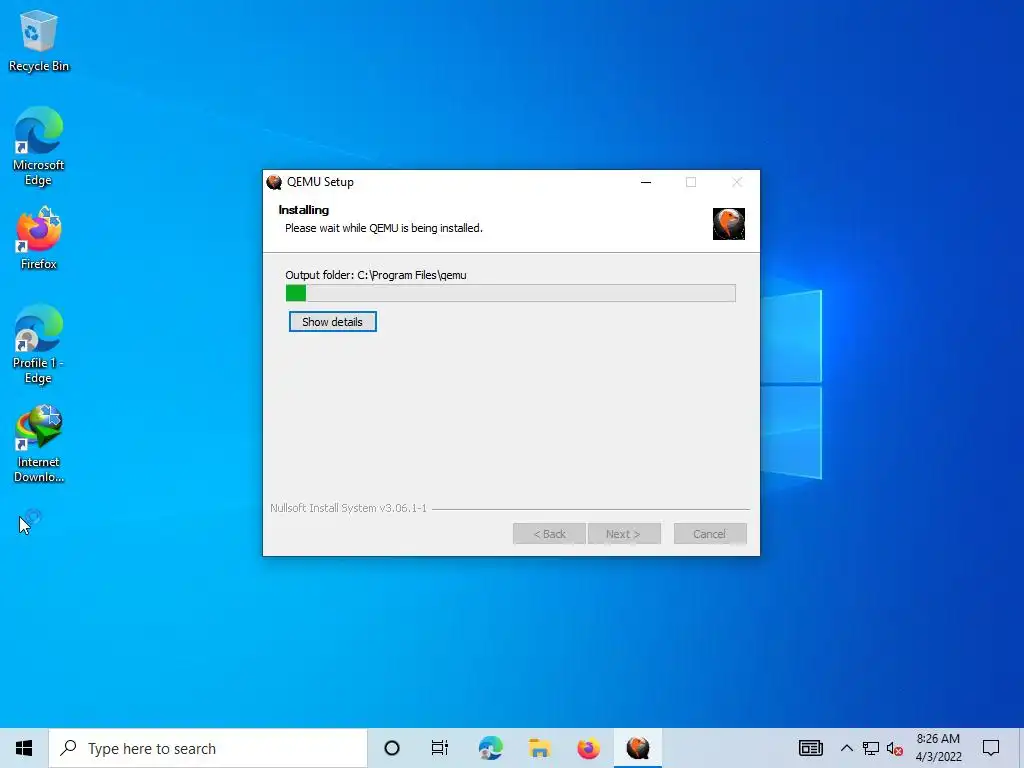
Task: Open the network status tray icon
Action: 871,748
